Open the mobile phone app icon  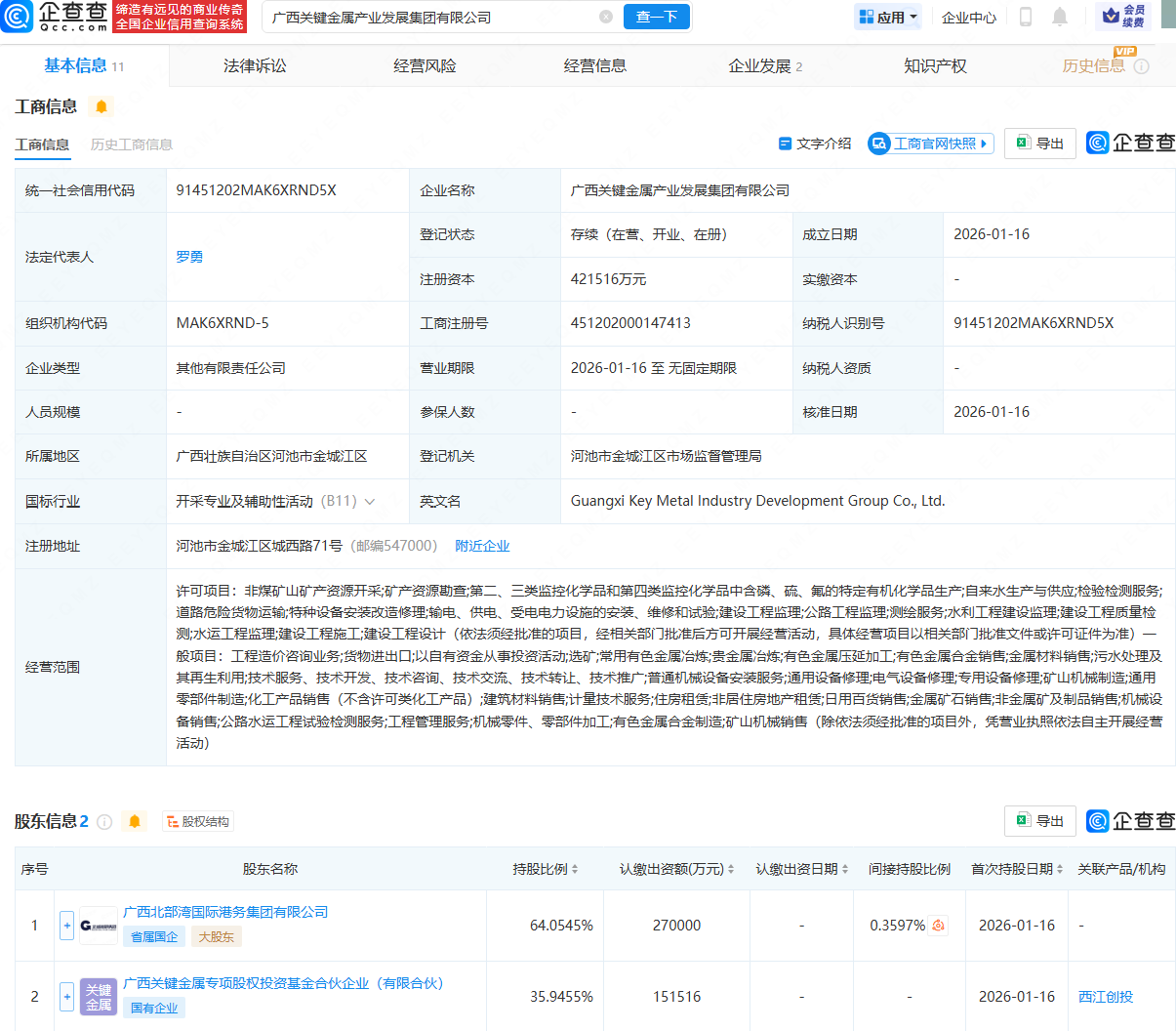pyautogui.click(x=1026, y=17)
